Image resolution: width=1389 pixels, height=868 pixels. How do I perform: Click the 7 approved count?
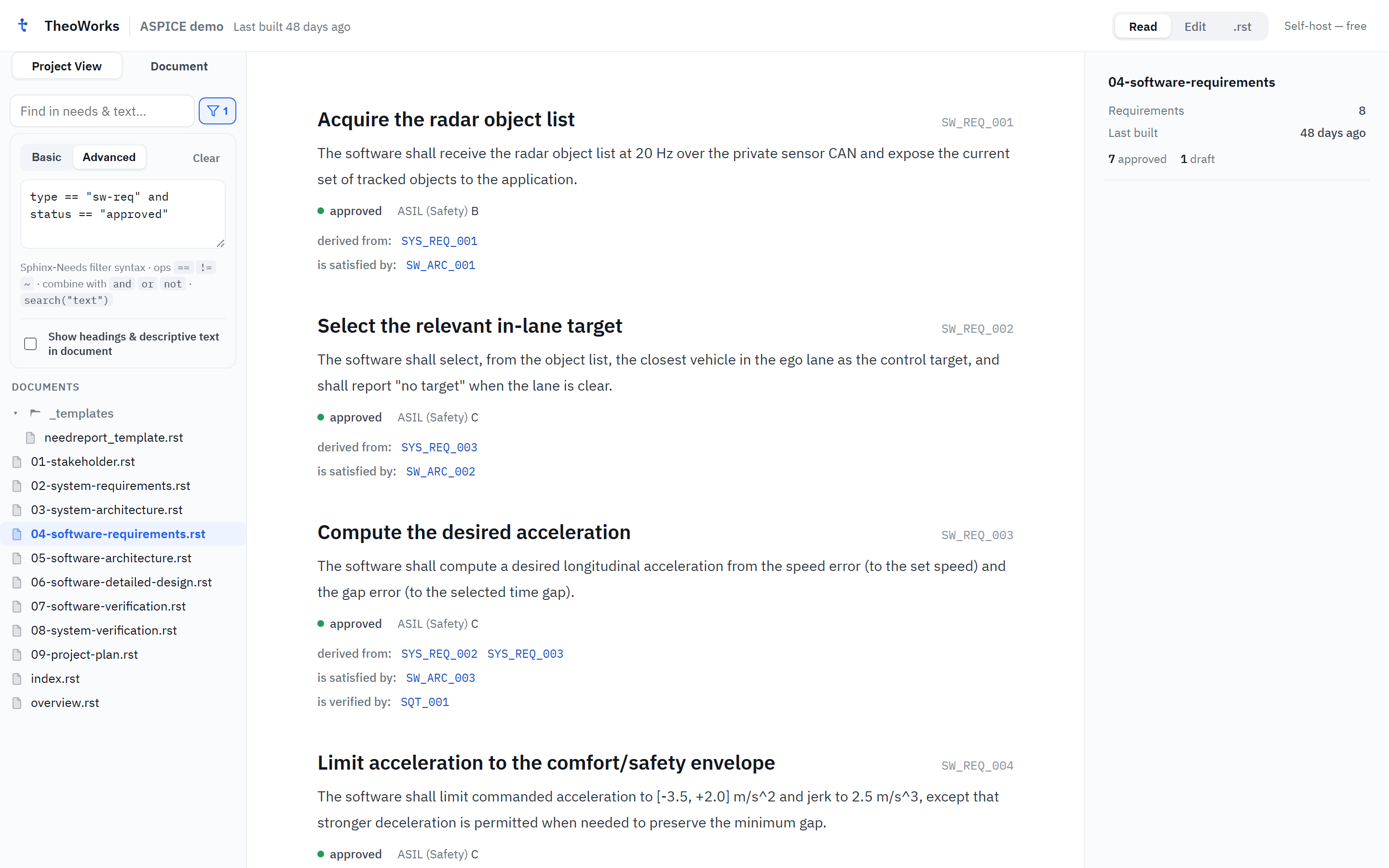1137,159
